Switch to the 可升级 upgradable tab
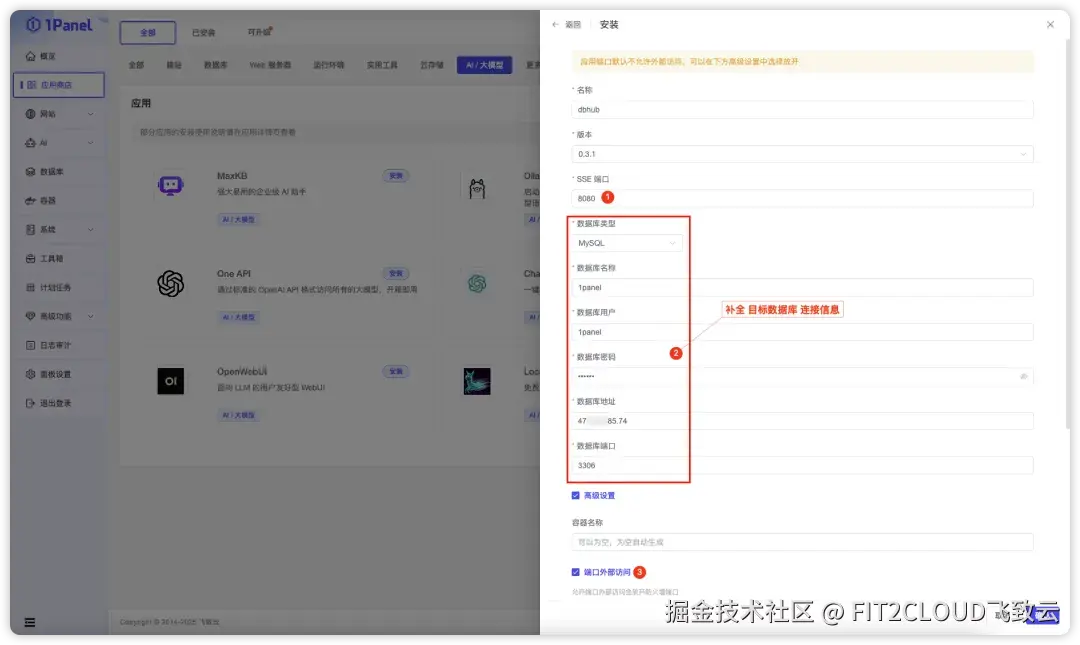Viewport: 1080px width, 645px height. [260, 32]
